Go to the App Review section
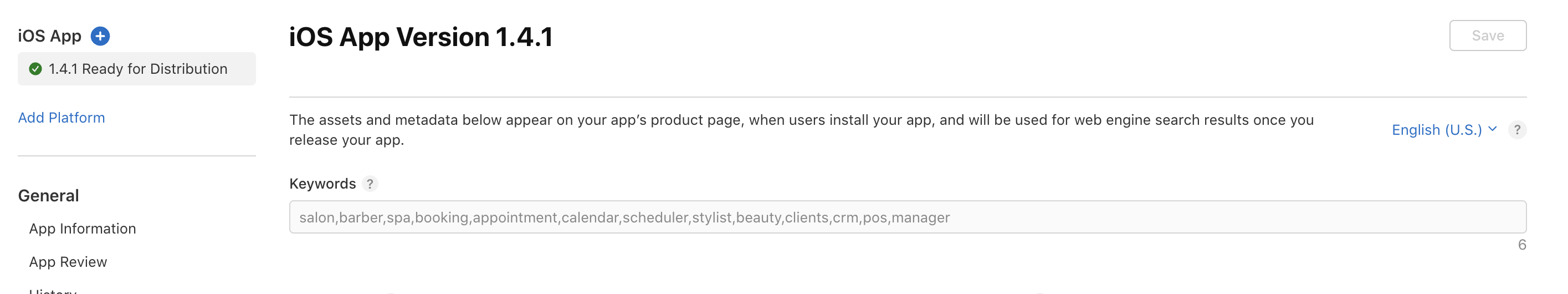 click(68, 262)
